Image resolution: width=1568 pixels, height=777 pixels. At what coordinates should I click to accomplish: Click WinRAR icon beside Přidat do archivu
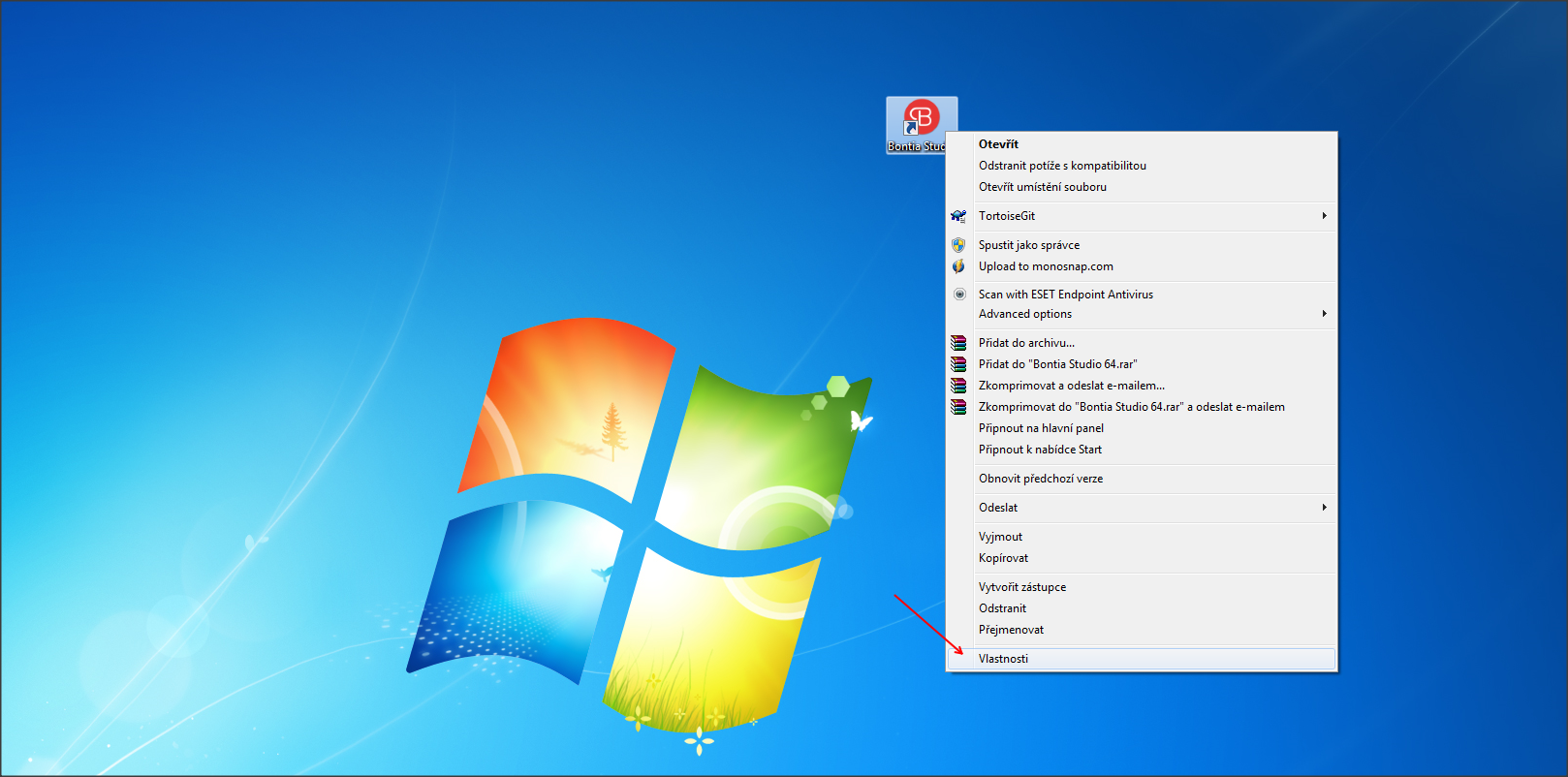[958, 343]
